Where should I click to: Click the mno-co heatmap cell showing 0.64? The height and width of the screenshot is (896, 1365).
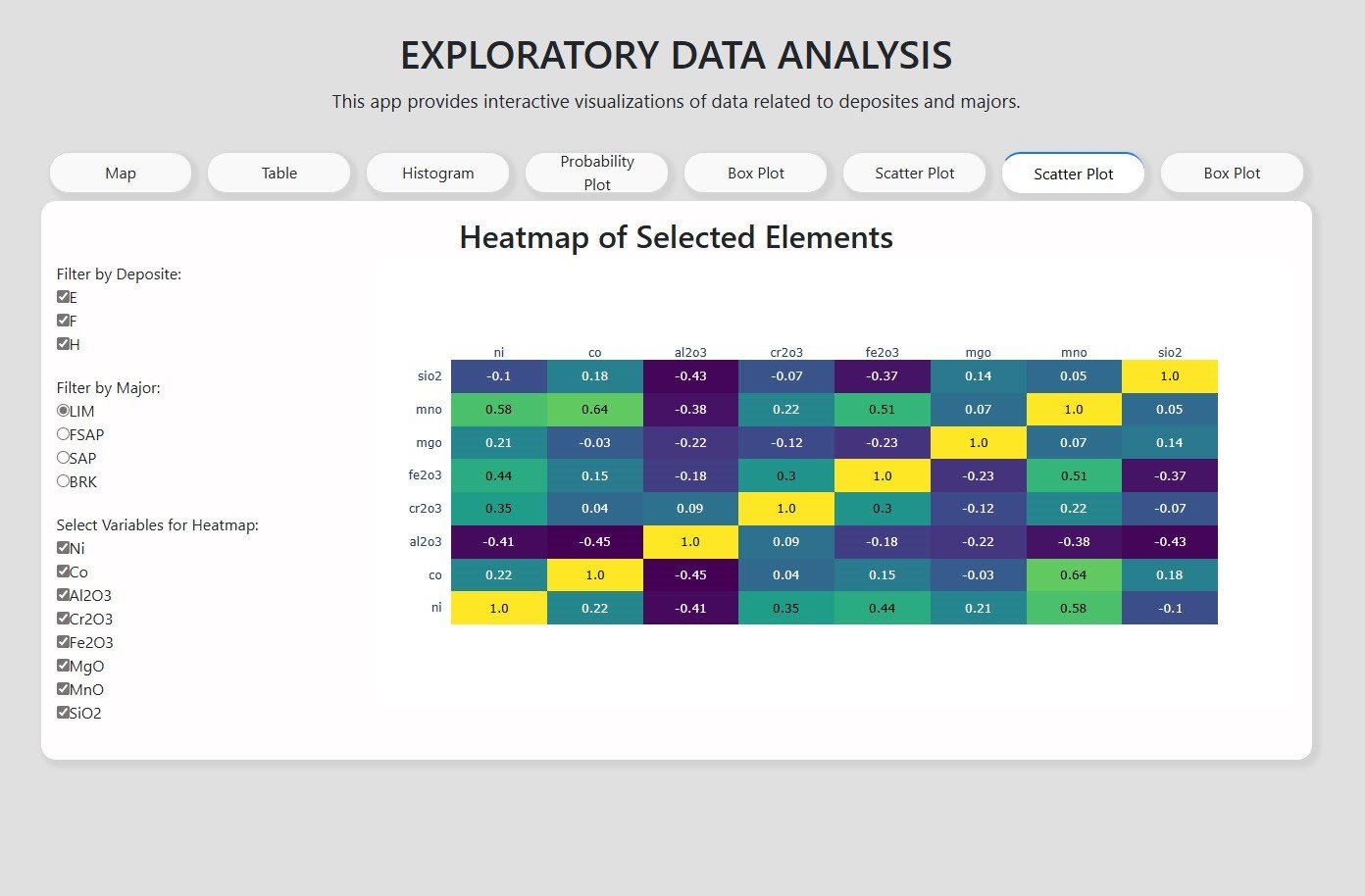[x=595, y=410]
